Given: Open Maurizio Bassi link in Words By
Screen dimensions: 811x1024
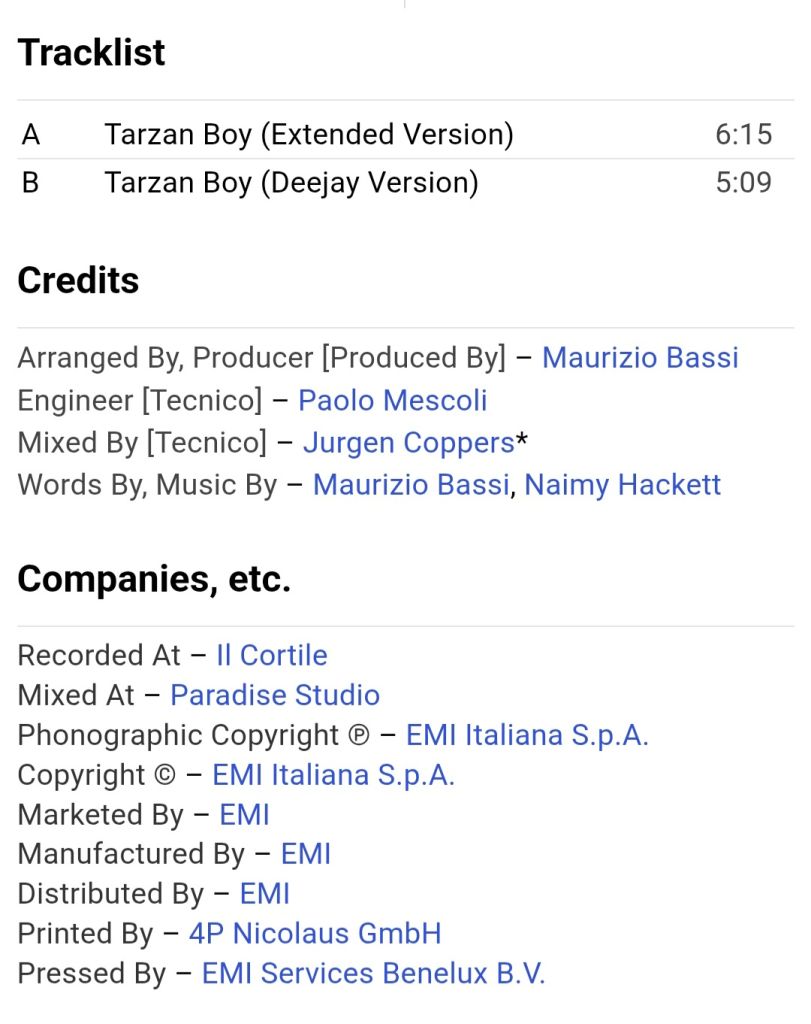Looking at the screenshot, I should pos(411,485).
